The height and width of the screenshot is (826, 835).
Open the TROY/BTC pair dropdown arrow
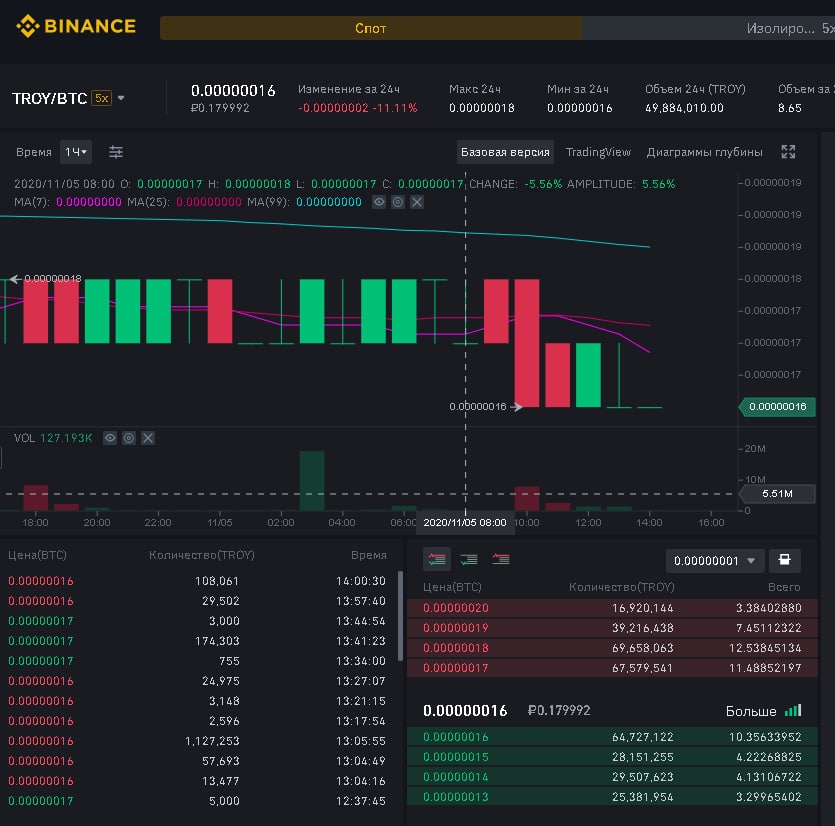(x=121, y=98)
